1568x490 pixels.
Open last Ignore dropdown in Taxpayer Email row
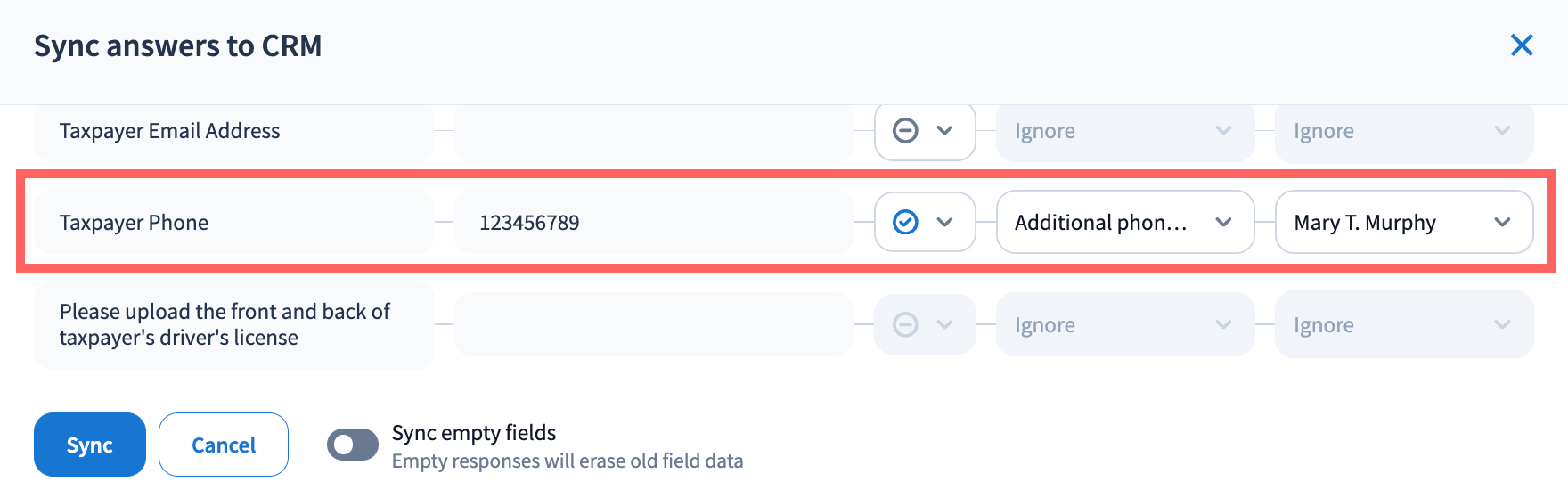pyautogui.click(x=1403, y=131)
